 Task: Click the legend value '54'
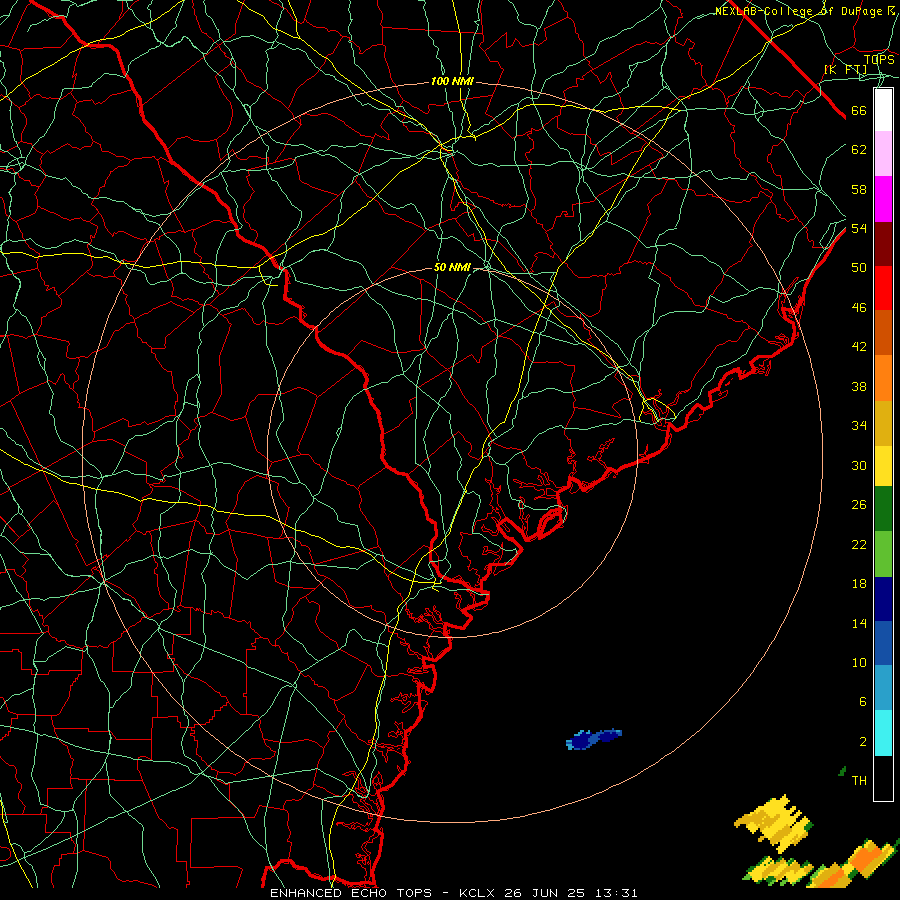point(859,229)
